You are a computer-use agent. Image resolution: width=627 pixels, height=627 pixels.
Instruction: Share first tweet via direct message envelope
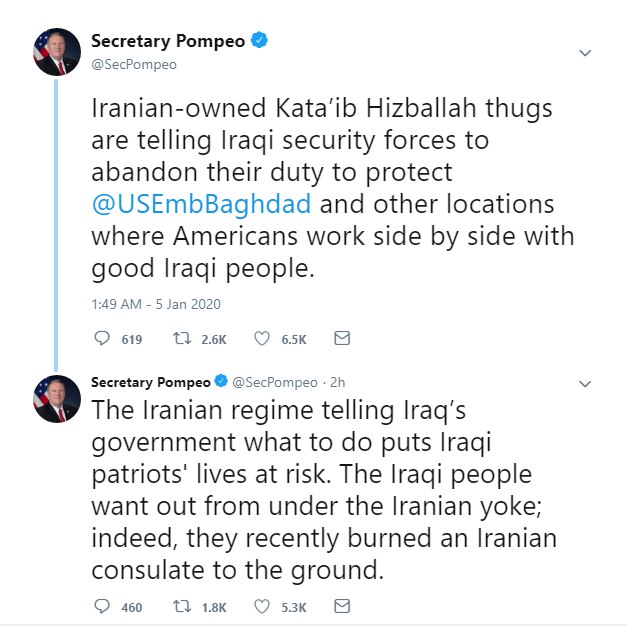click(x=342, y=339)
